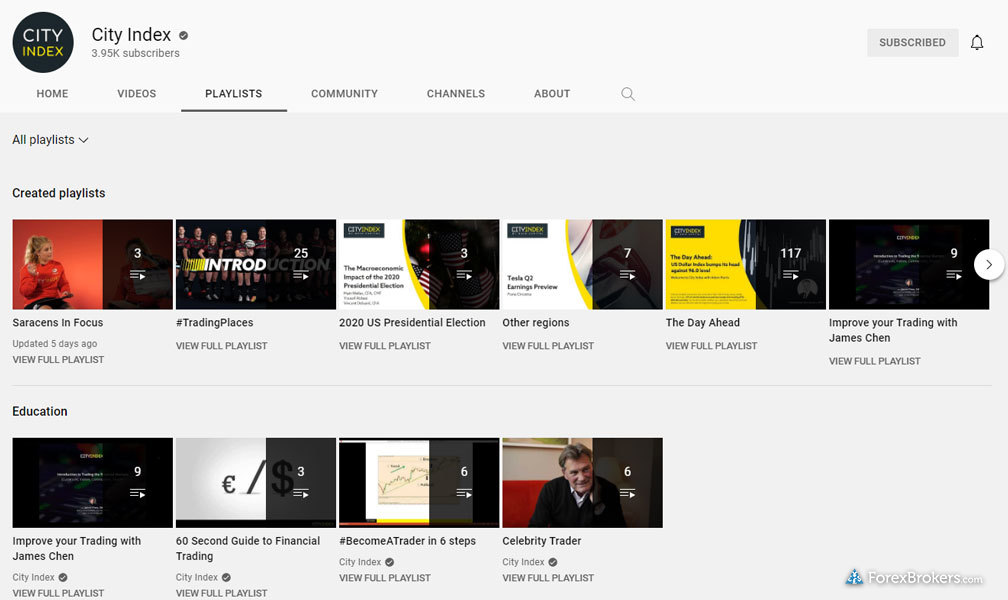This screenshot has height=600, width=1008.
Task: Click verified badge under Celebrity Trader
Action: pyautogui.click(x=553, y=562)
